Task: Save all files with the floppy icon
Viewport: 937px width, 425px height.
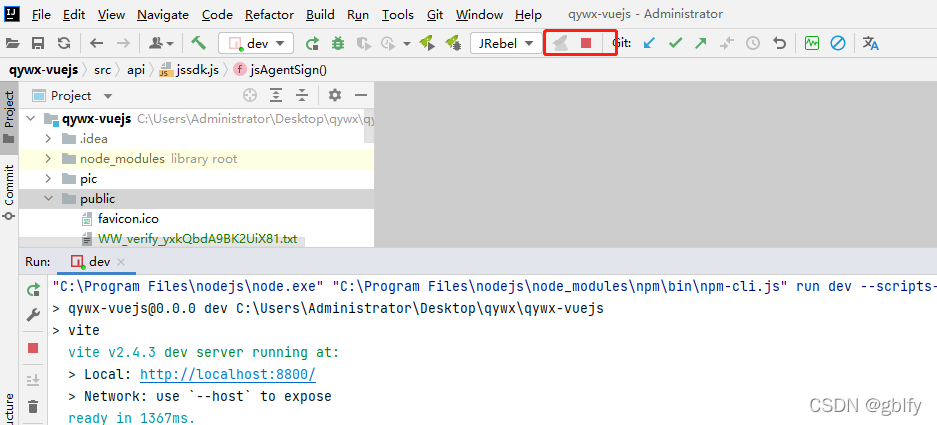Action: 38,43
